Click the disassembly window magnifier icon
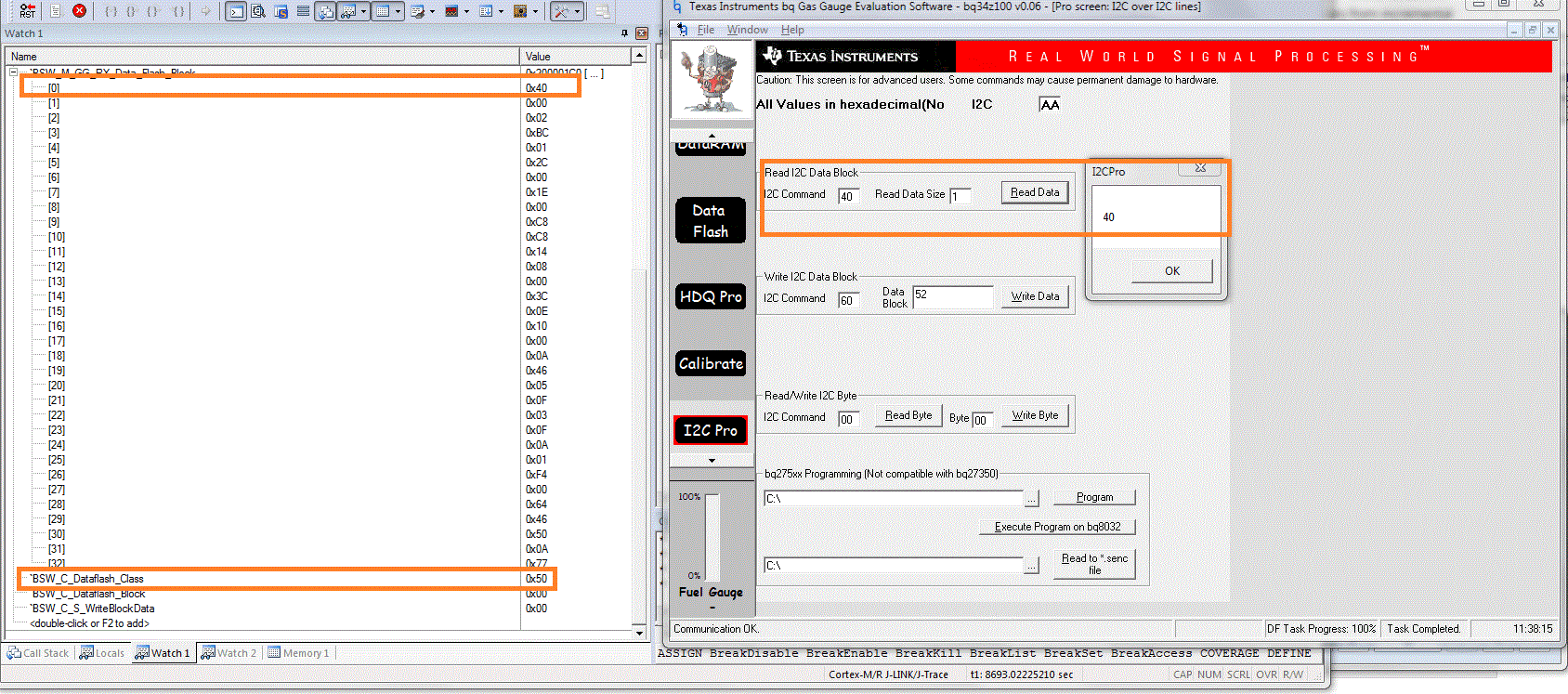 coord(258,11)
